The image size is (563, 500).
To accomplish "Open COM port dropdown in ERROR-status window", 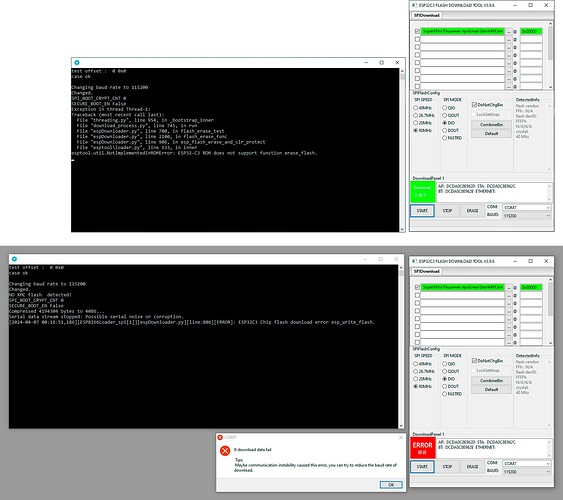I will click(x=526, y=463).
